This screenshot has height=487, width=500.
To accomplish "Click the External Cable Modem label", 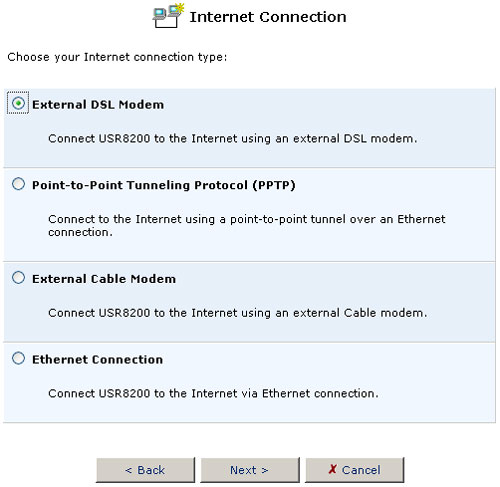I will (104, 279).
